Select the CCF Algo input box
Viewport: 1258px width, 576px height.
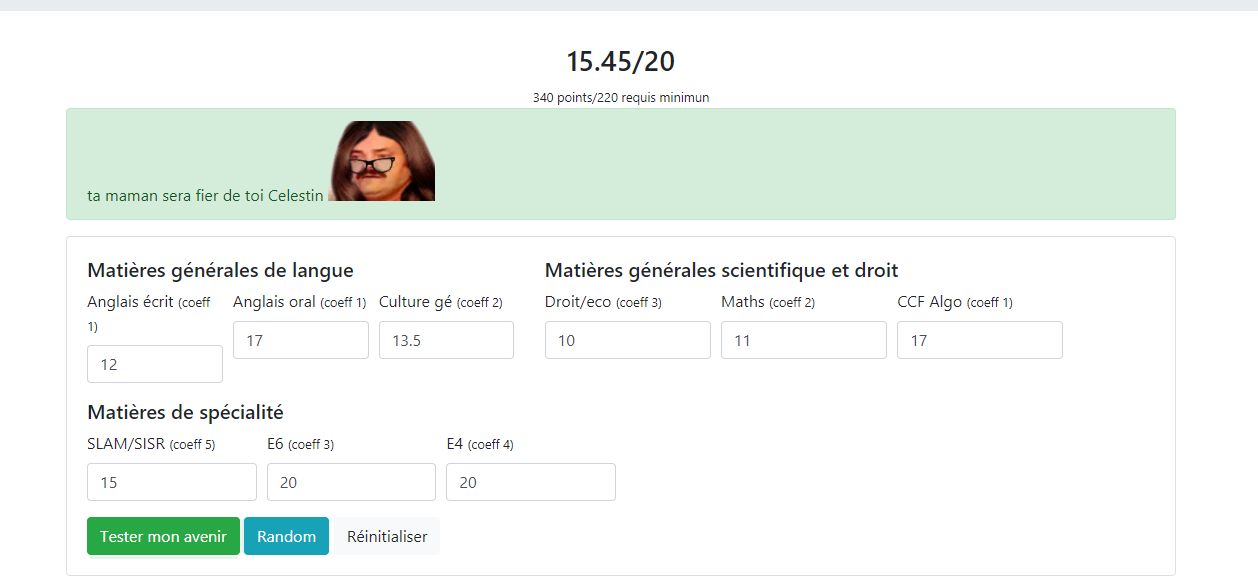[979, 340]
